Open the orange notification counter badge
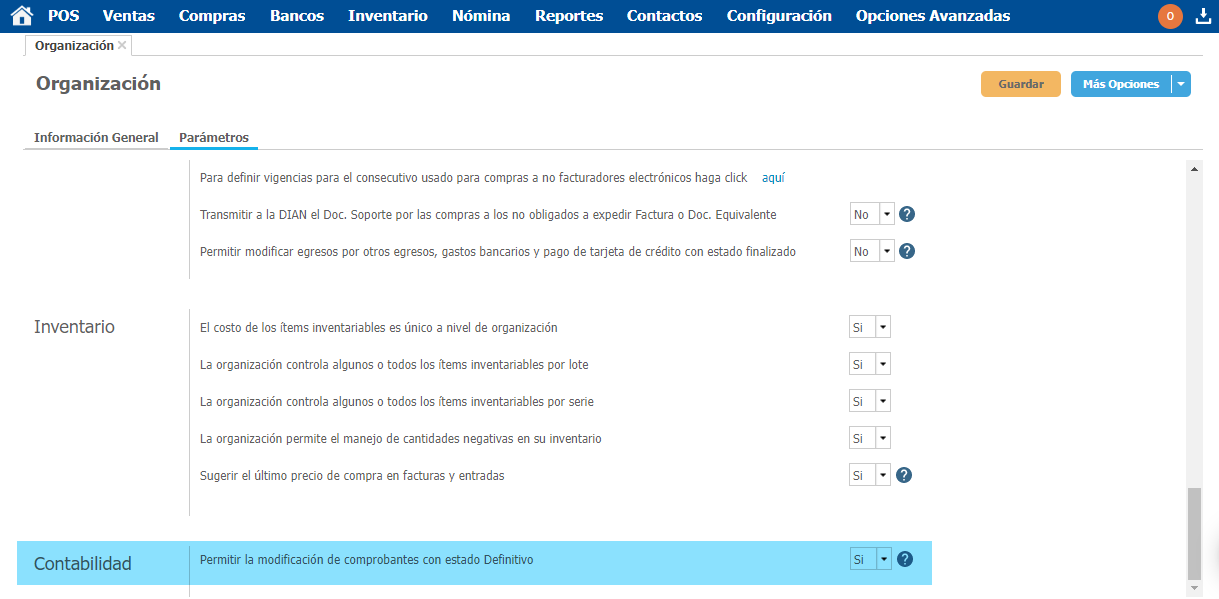 1170,16
